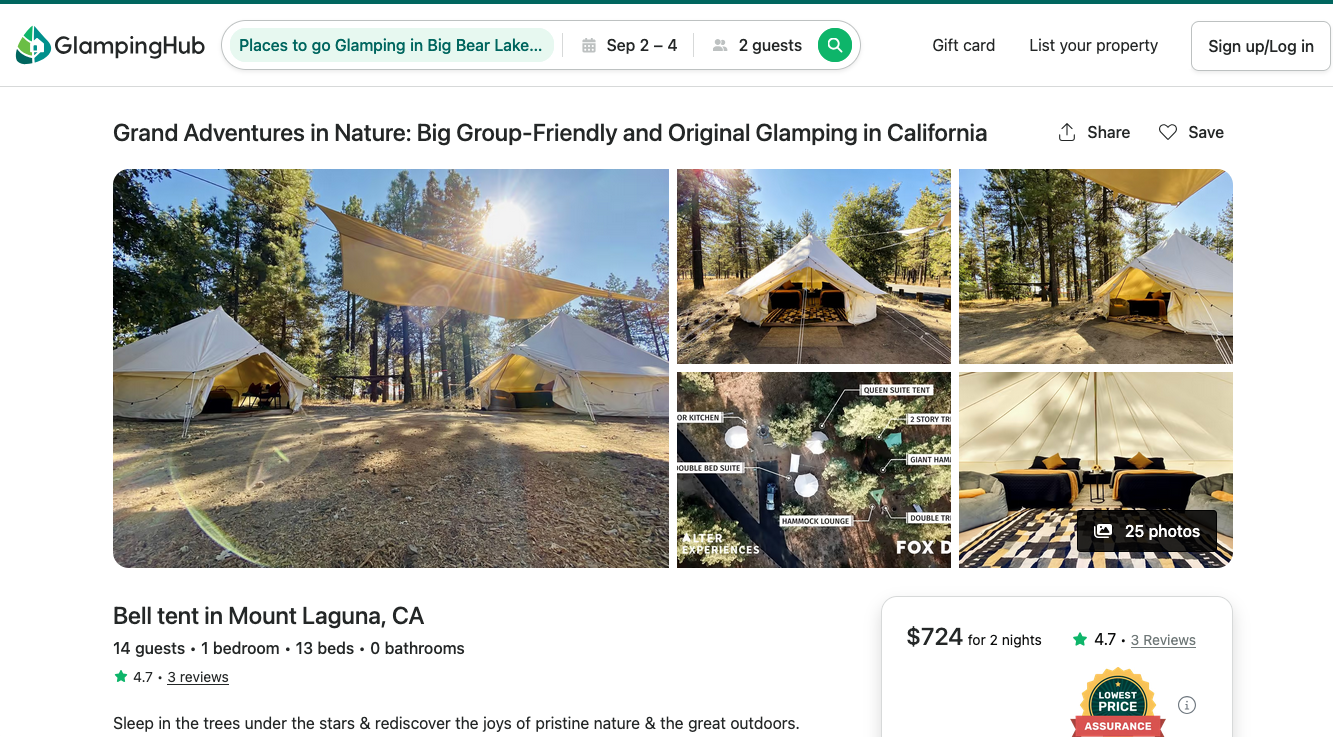Click the calendar icon beside dates
Screen dimensions: 1333x737
coord(589,45)
